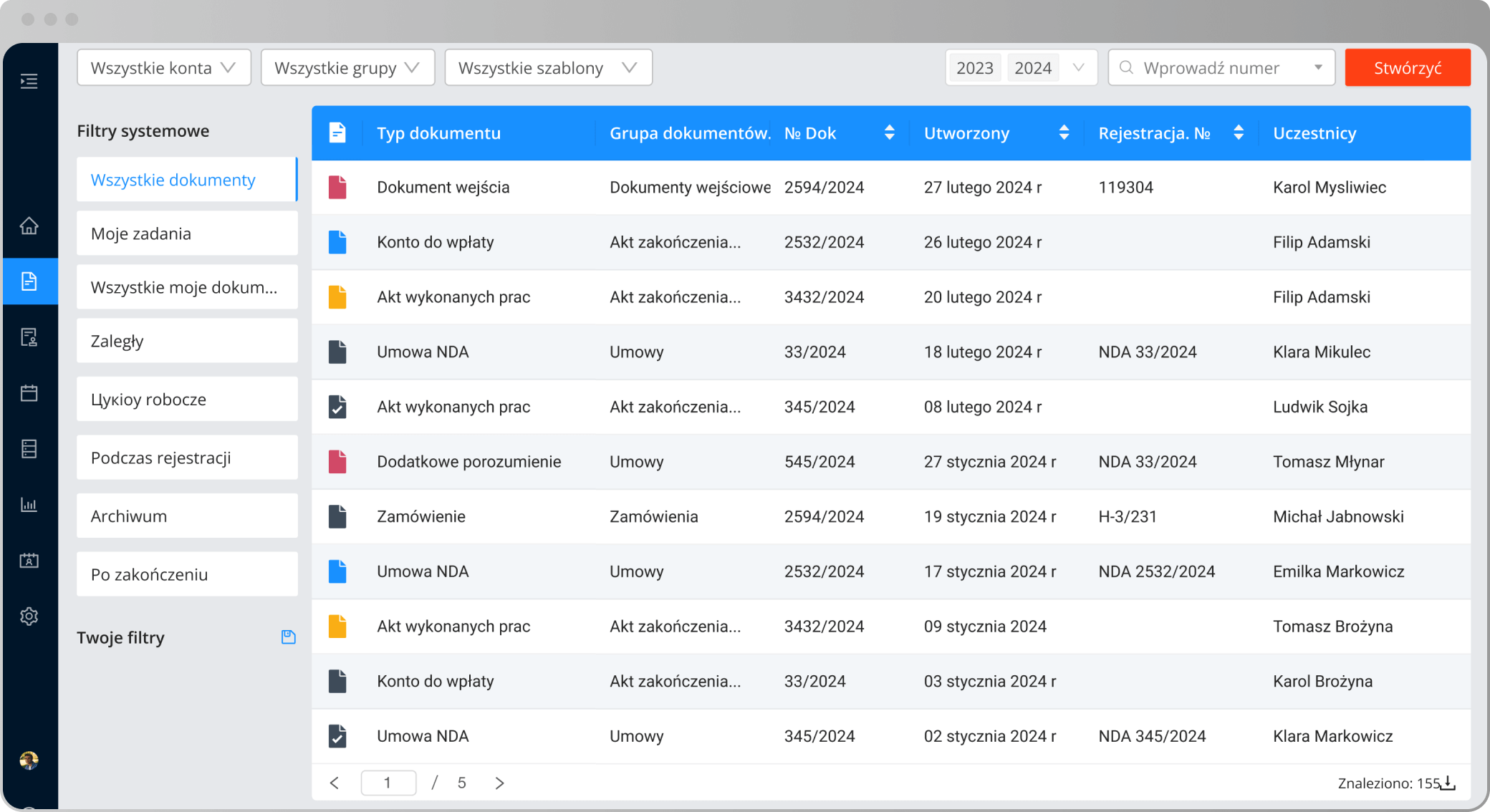
Task: Sort by № Dok column arrows
Action: [889, 132]
